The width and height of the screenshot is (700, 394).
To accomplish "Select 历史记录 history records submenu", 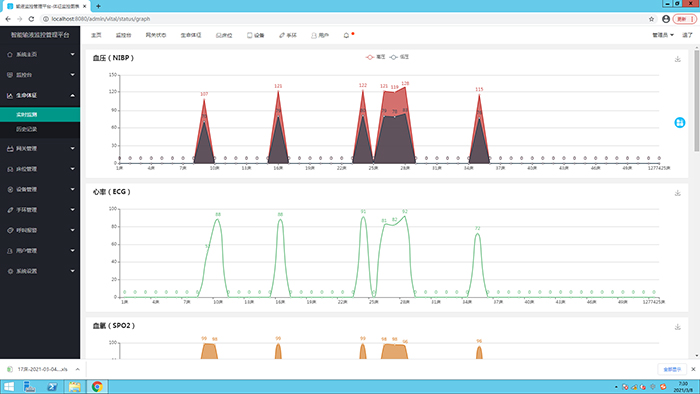I will [x=40, y=129].
